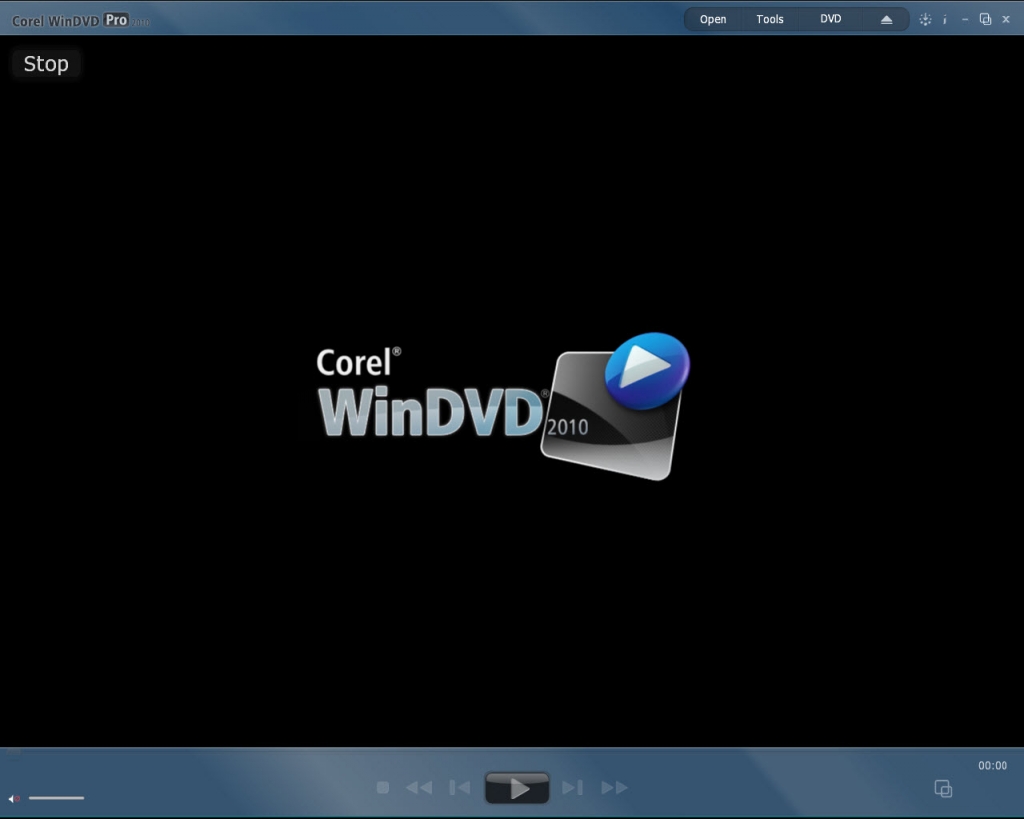The image size is (1024, 819).
Task: Click the Stop square icon
Action: pos(382,788)
